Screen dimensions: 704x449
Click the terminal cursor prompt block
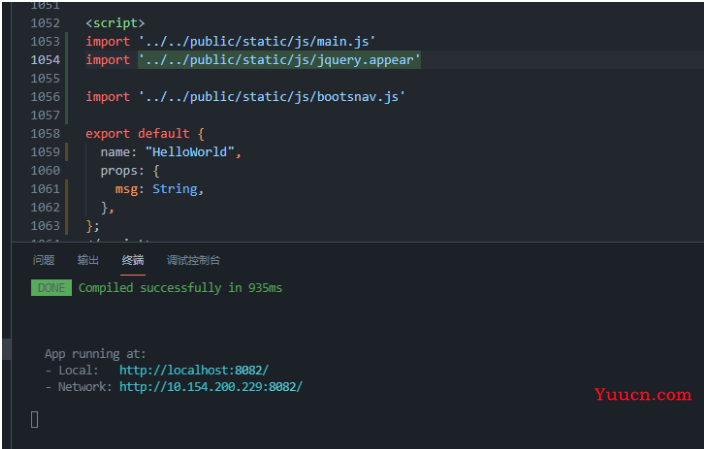click(x=35, y=419)
